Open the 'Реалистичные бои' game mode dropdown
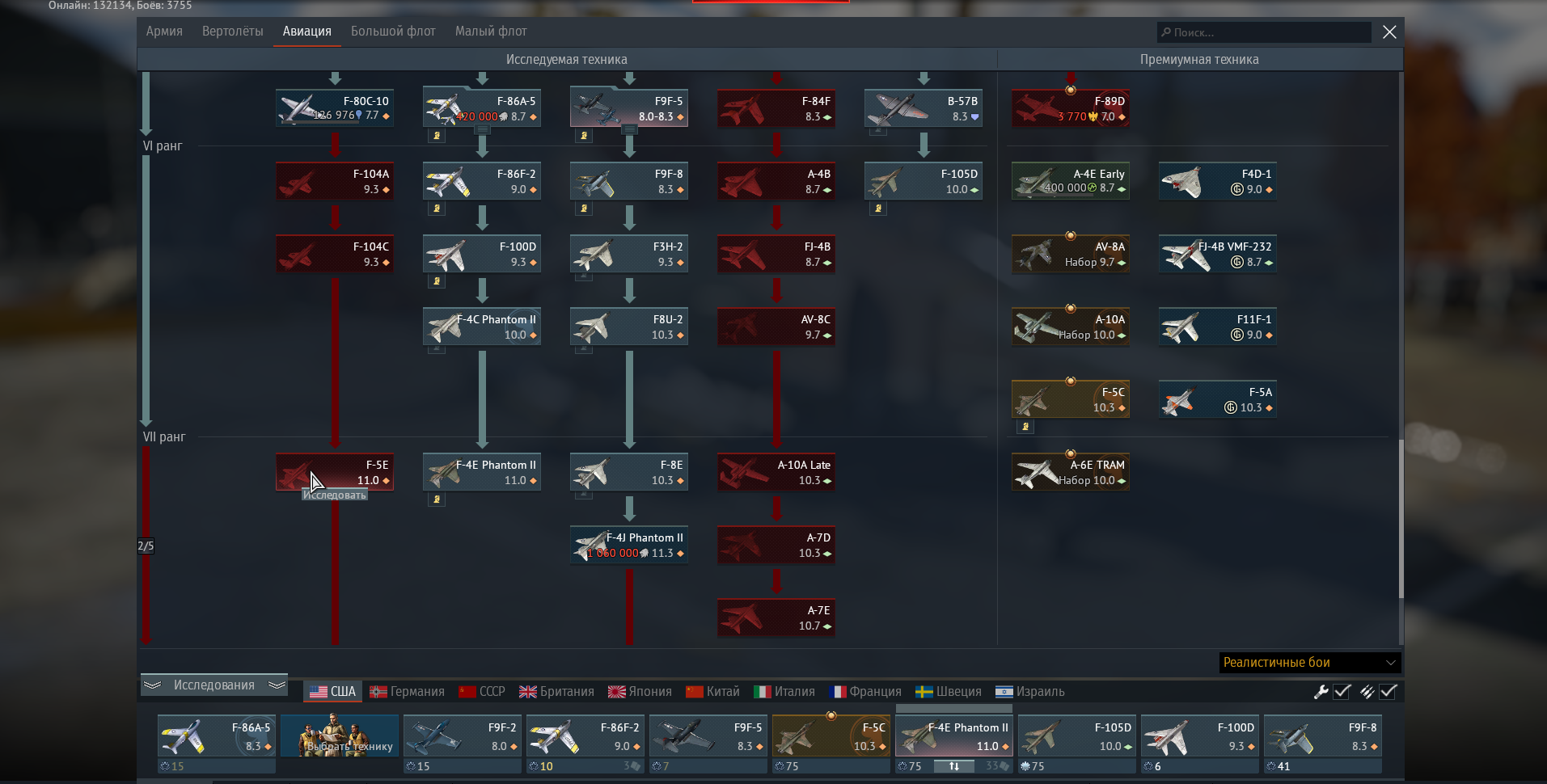Viewport: 1547px width, 784px height. (x=1309, y=663)
